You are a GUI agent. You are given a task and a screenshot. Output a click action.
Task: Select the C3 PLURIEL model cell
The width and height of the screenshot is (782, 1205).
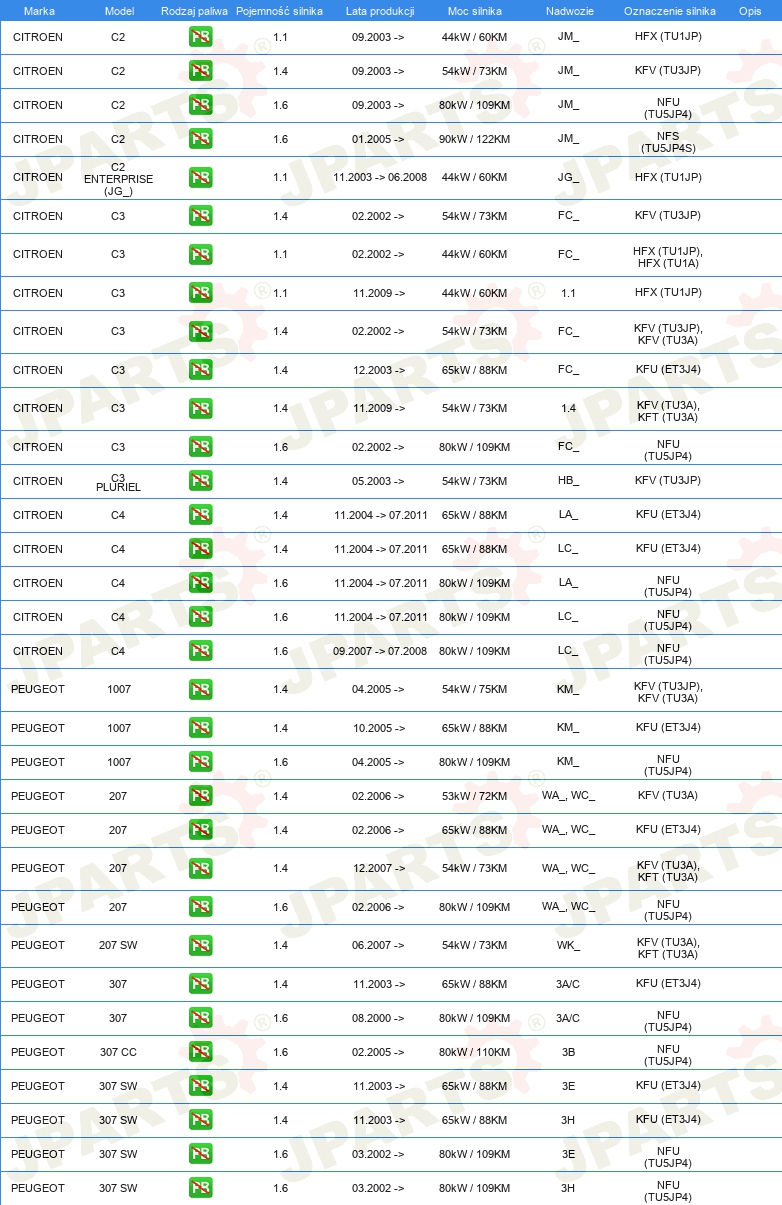(x=118, y=481)
